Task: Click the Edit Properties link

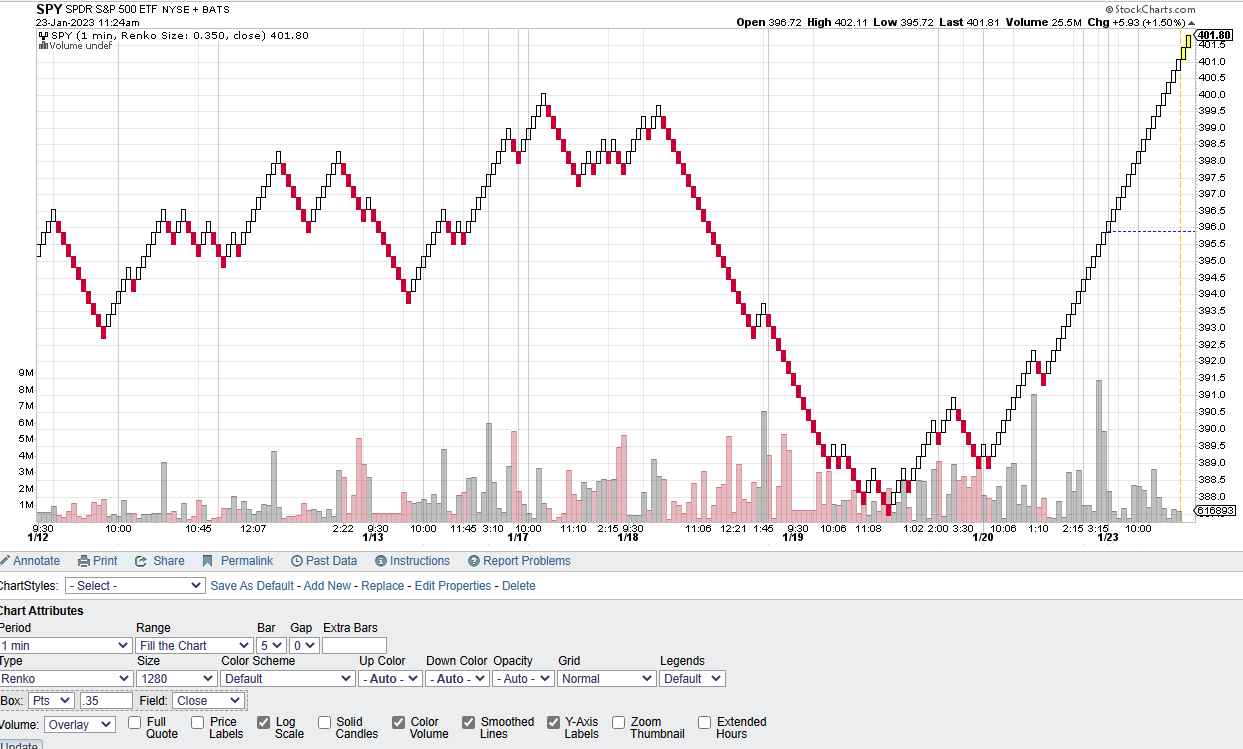Action: pos(453,586)
